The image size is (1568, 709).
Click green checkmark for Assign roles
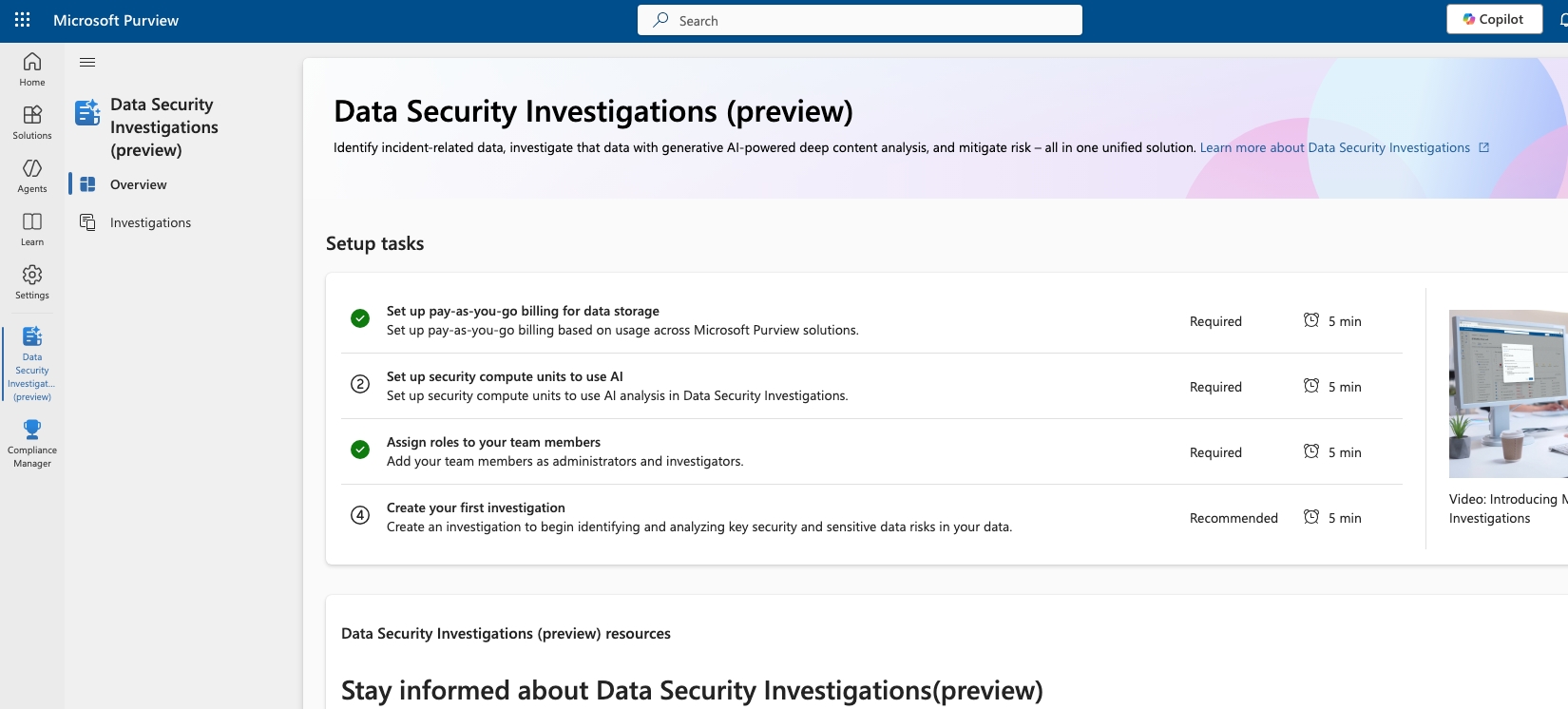360,450
